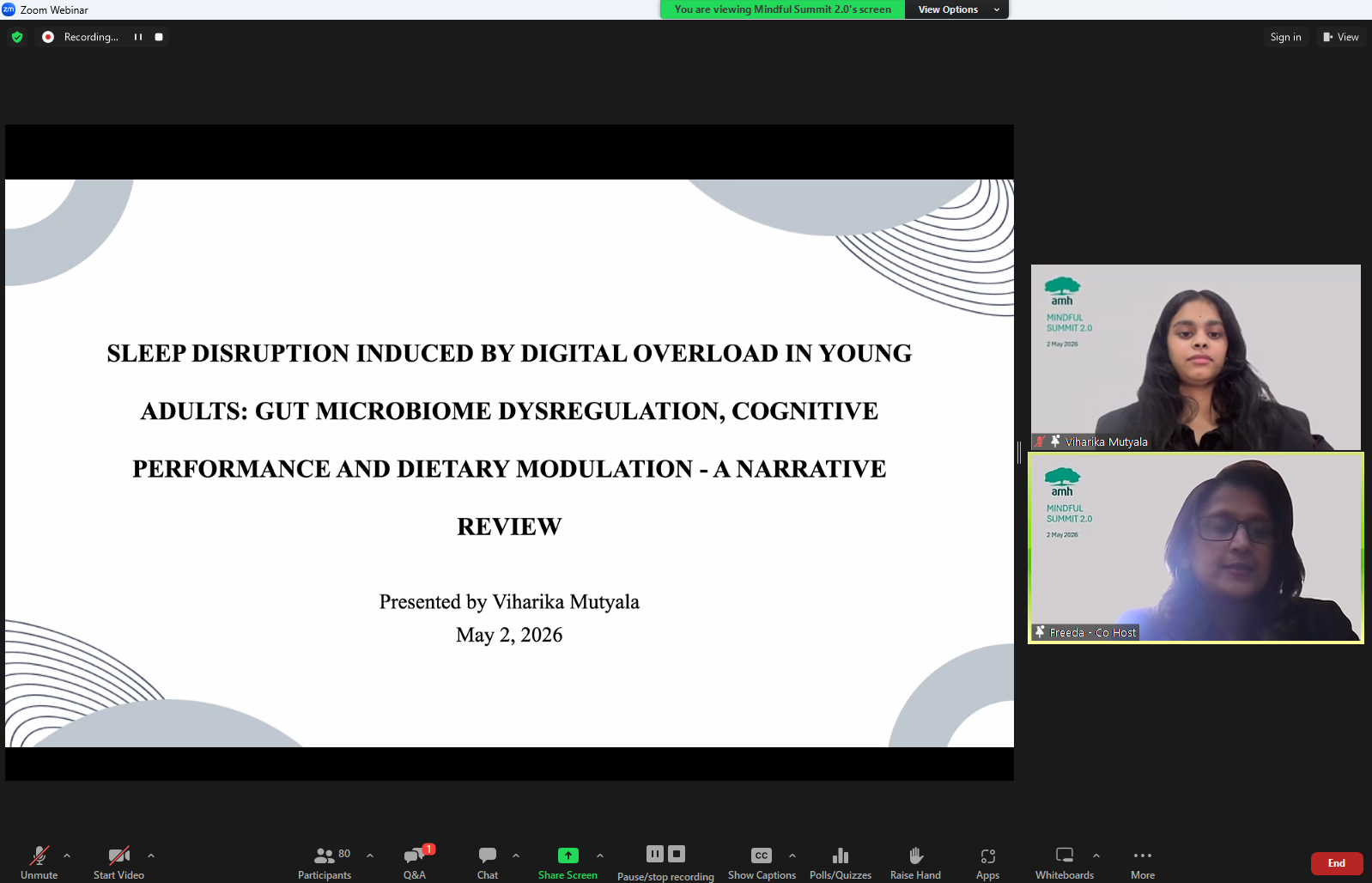Open the View Options dropdown
Screen dimensions: 1372x883
(x=956, y=9)
